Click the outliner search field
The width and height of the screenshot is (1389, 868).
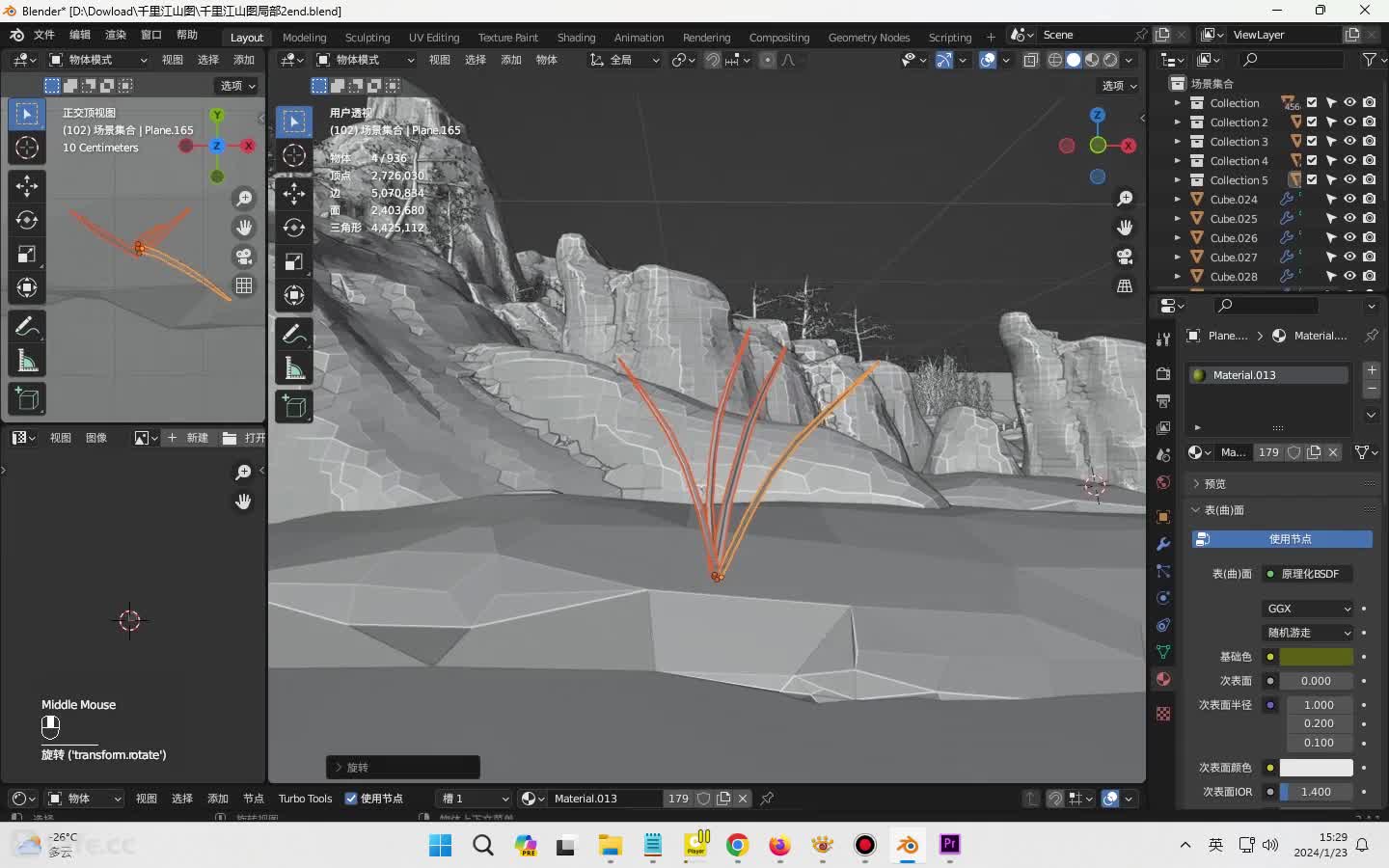pos(1291,60)
